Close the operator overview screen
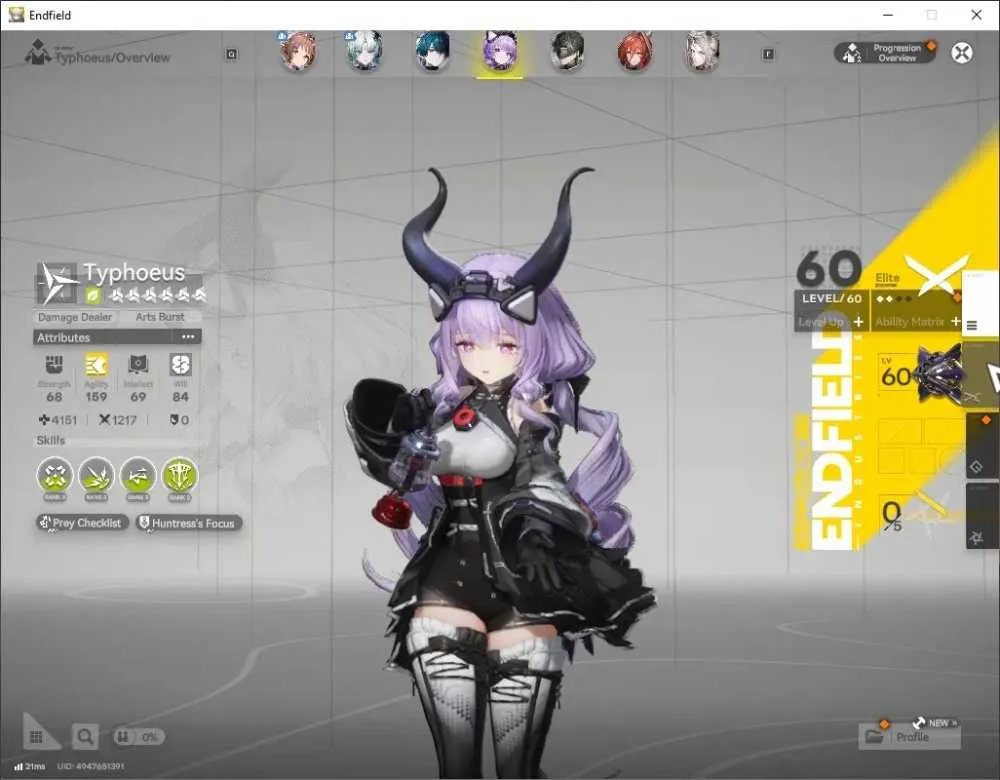This screenshot has height=780, width=1000. pos(962,53)
